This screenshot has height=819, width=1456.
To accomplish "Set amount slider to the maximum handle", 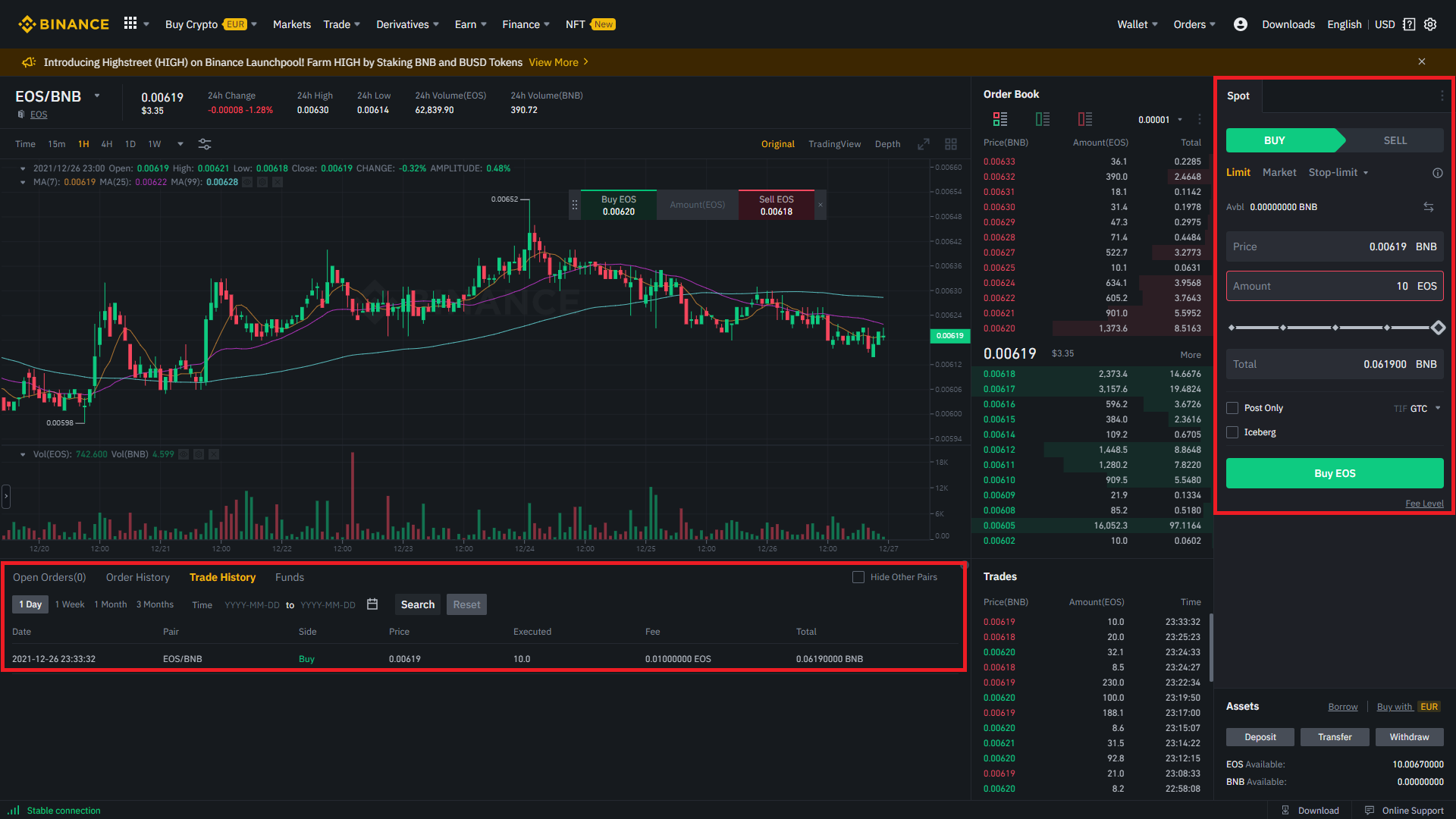I will [1438, 328].
